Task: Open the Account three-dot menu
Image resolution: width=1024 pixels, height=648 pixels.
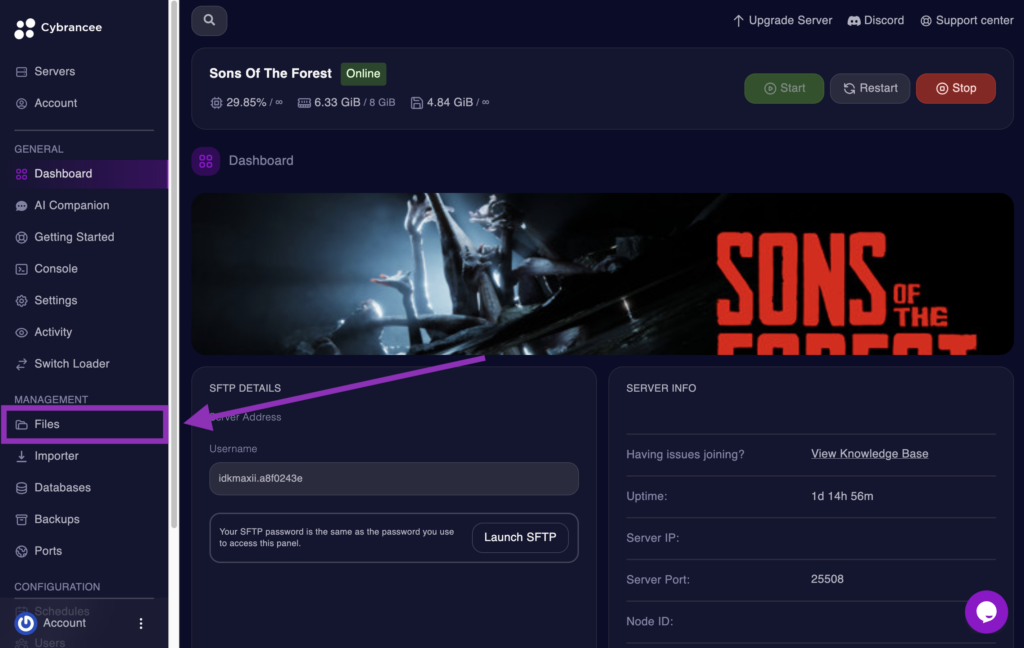Action: 141,623
